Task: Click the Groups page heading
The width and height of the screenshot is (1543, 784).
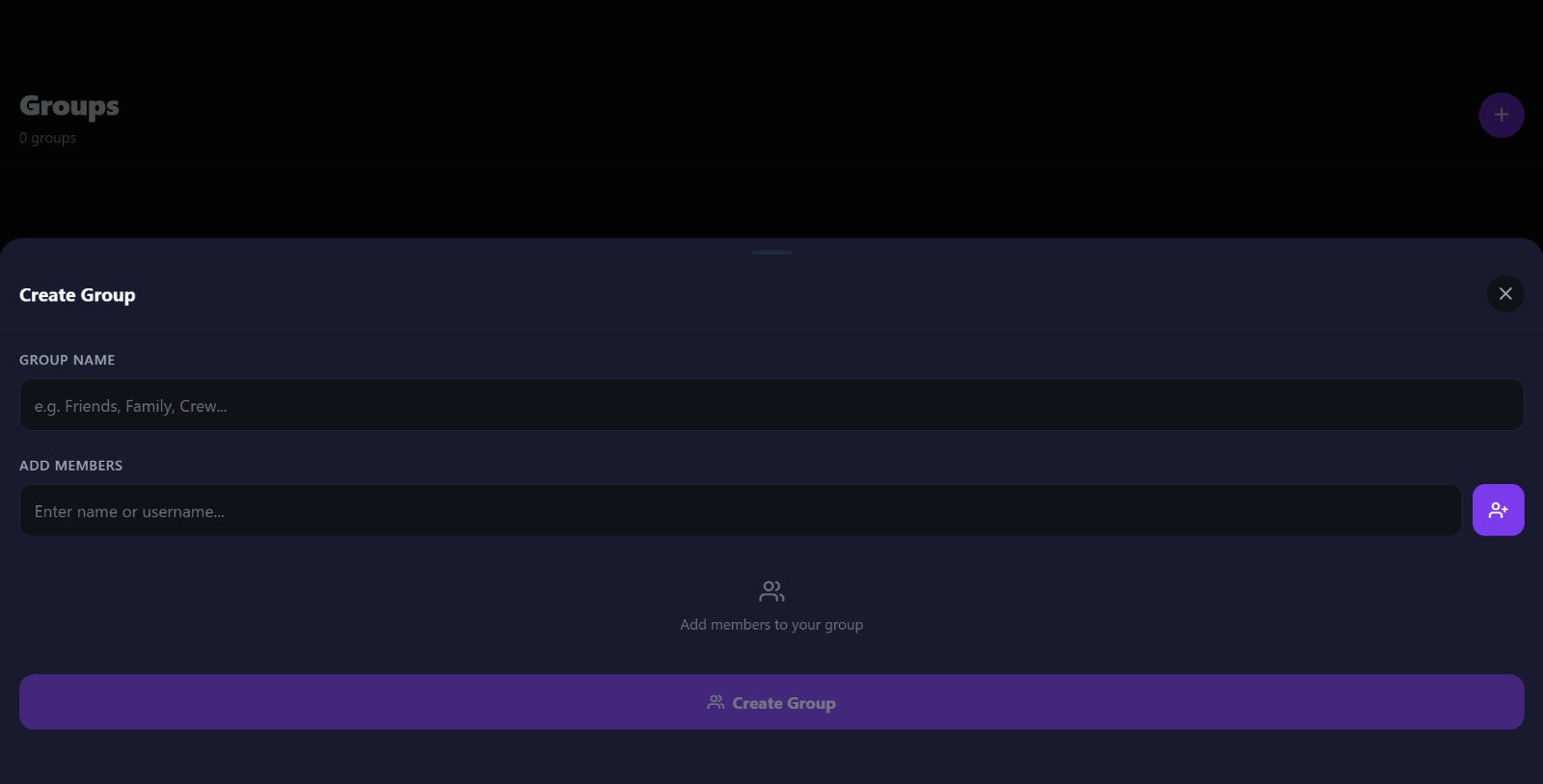Action: 69,106
